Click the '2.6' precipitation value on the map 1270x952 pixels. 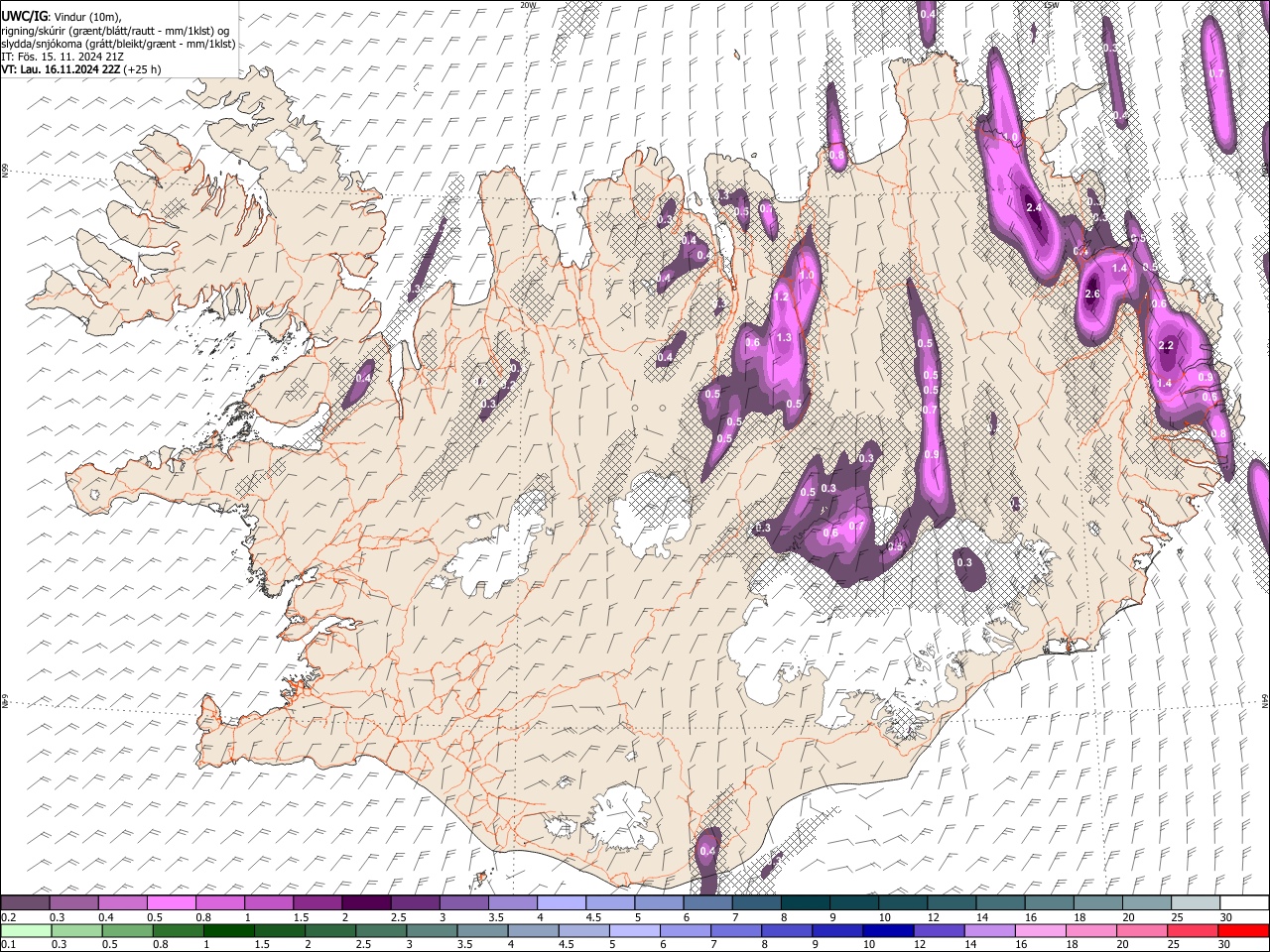pyautogui.click(x=1093, y=295)
